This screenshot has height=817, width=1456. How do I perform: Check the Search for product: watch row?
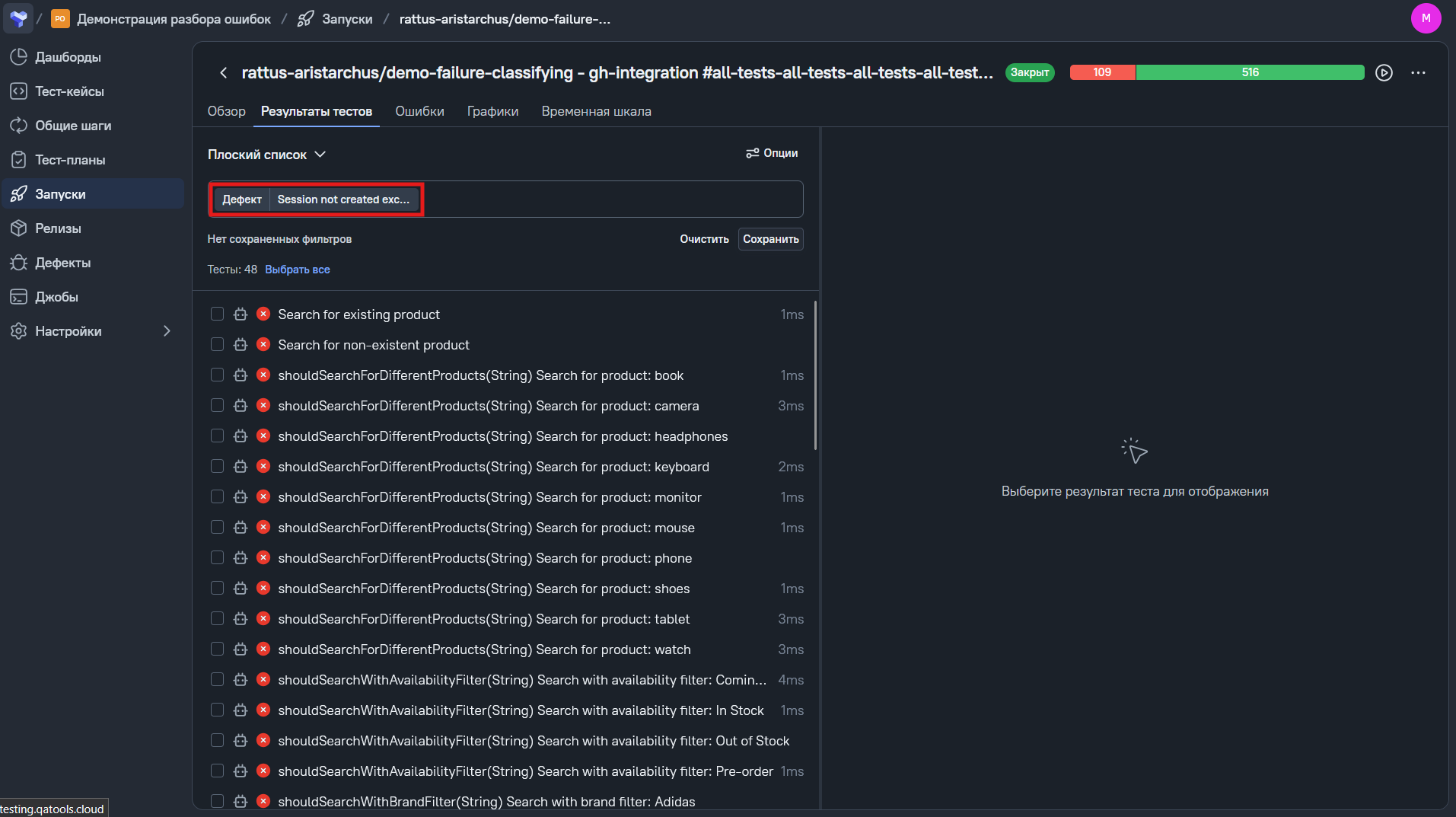click(217, 649)
